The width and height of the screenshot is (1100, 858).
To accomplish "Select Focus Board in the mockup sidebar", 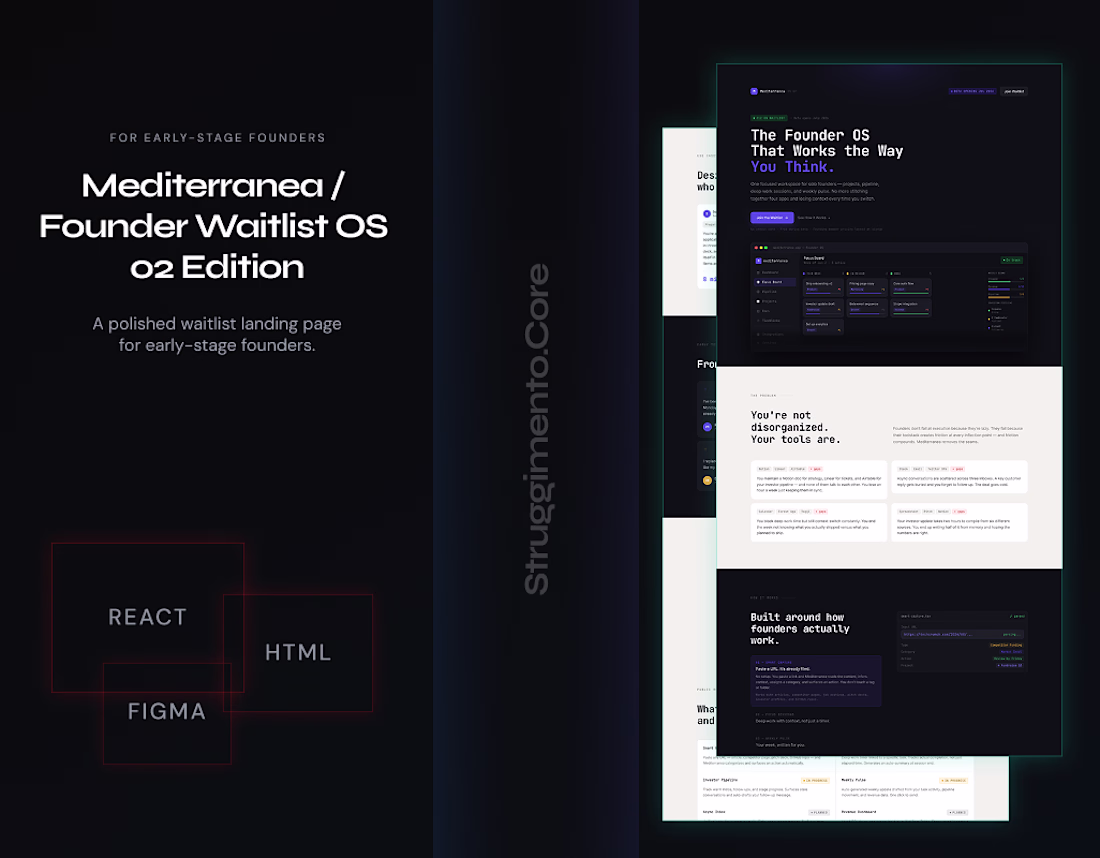I will coord(775,282).
